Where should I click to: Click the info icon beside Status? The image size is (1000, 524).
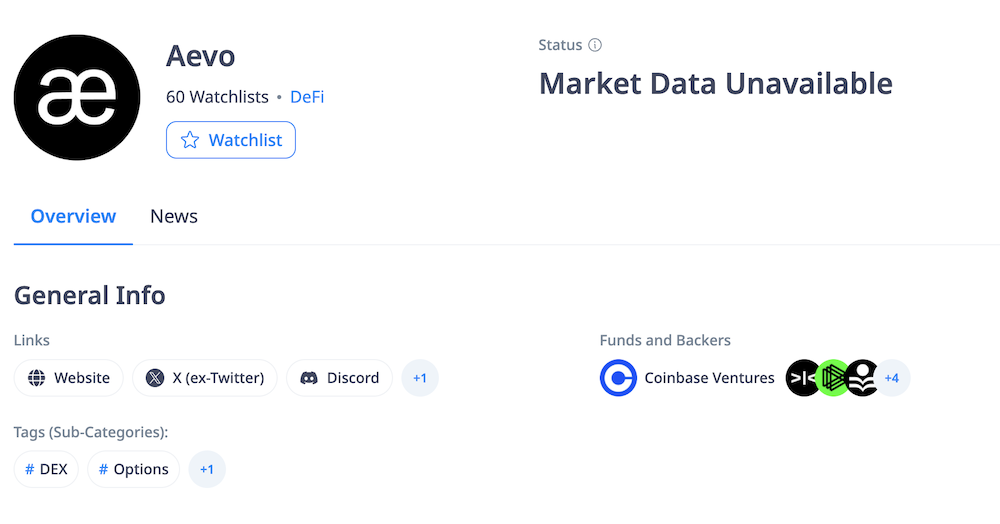tap(595, 45)
